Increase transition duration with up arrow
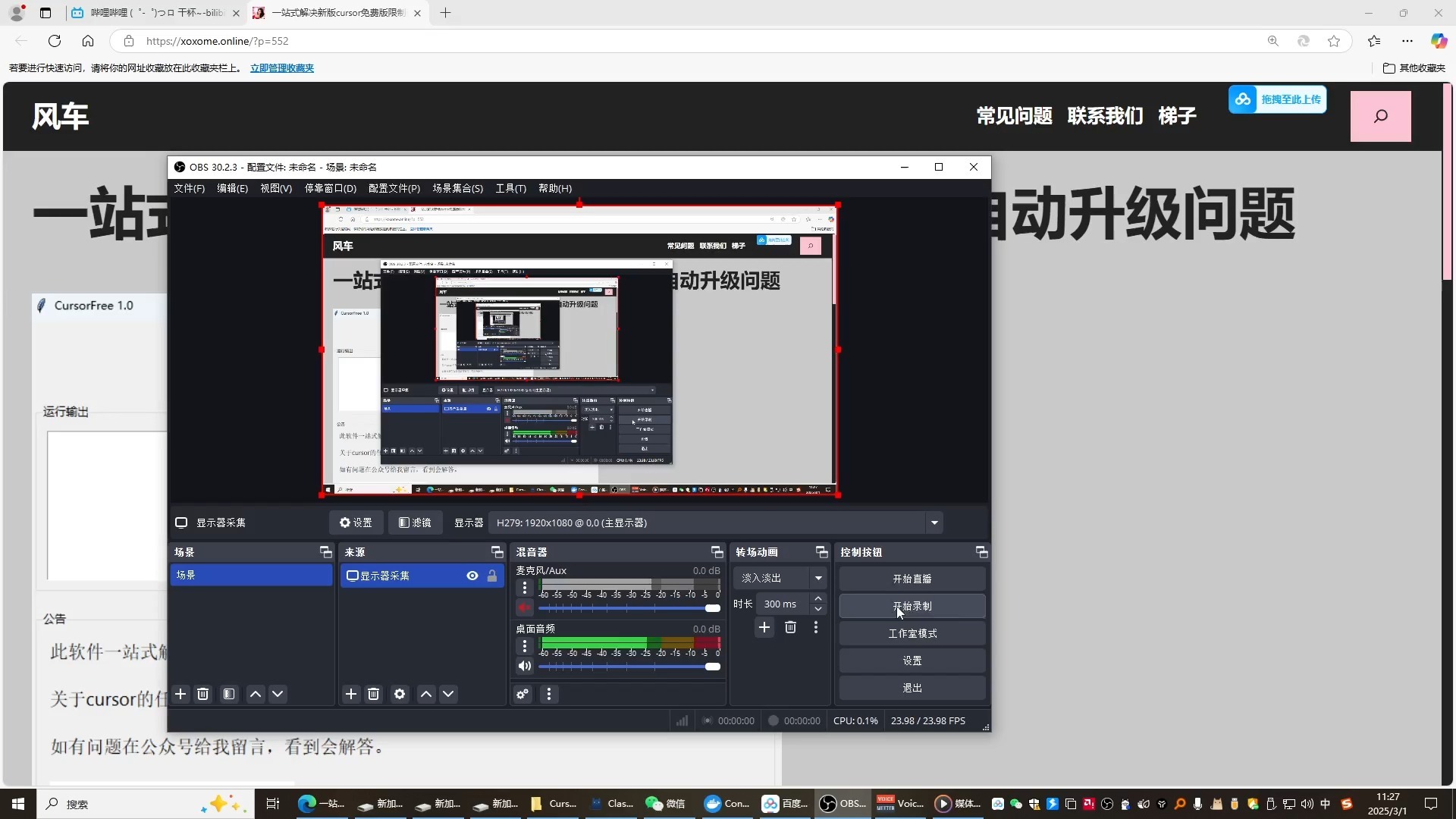The height and width of the screenshot is (819, 1456). click(x=818, y=599)
